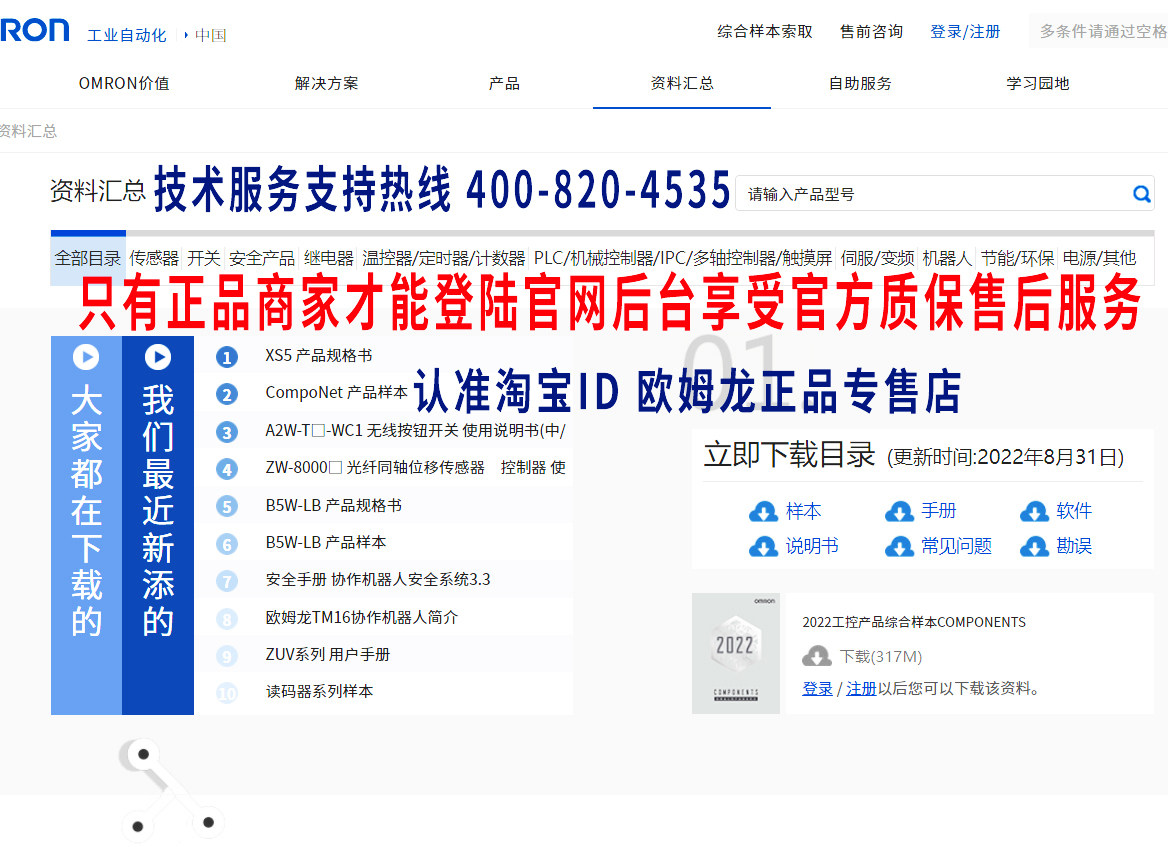The height and width of the screenshot is (847, 1168).
Task: Click 登录 link under sample download
Action: (817, 689)
